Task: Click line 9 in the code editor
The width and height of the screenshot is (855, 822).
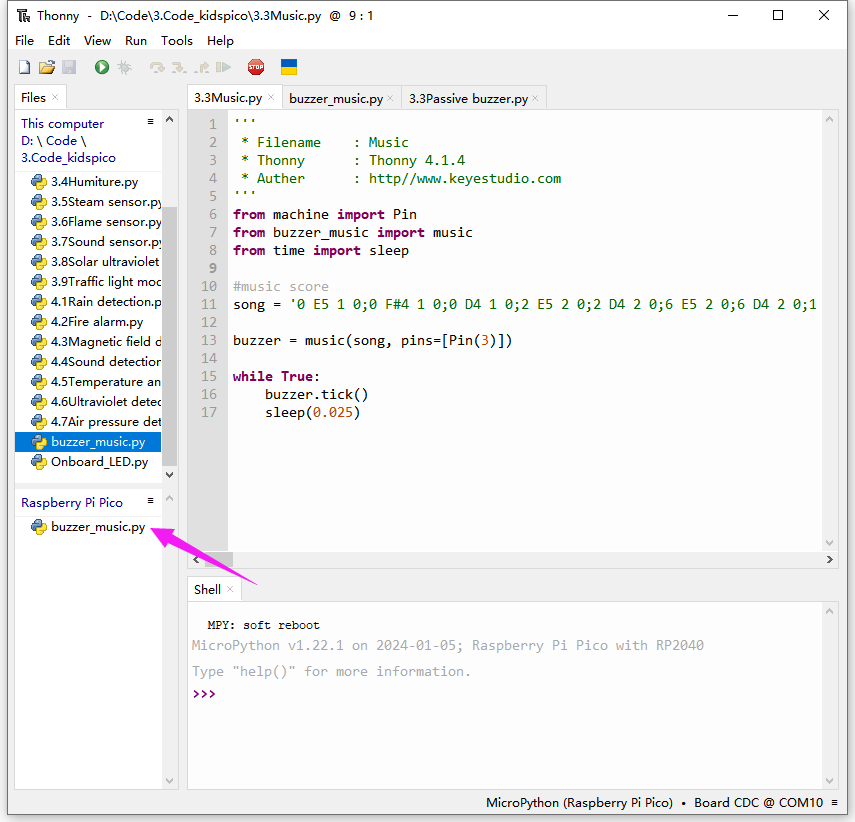Action: pyautogui.click(x=523, y=268)
